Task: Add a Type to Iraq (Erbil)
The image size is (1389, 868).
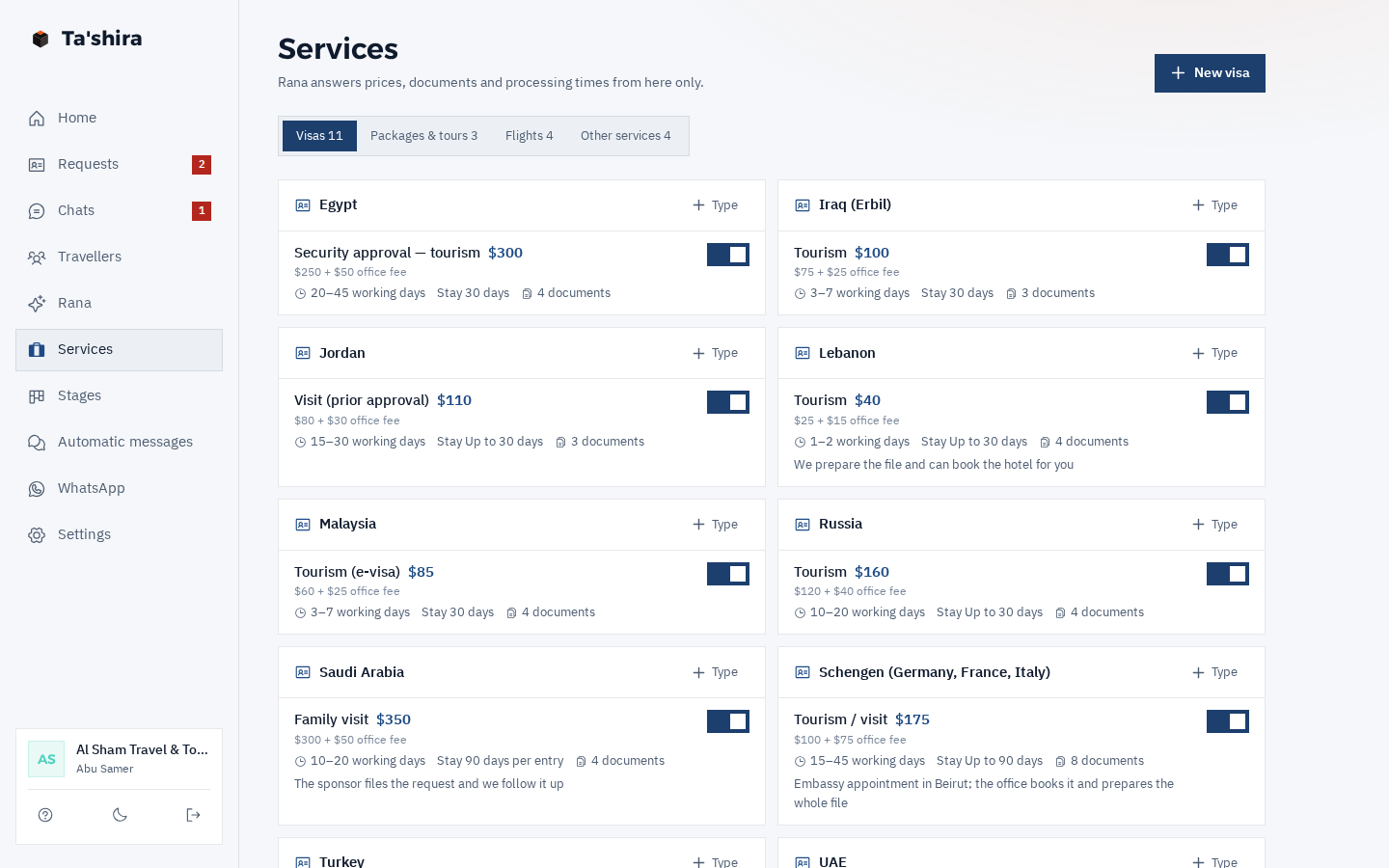Action: (x=1215, y=205)
